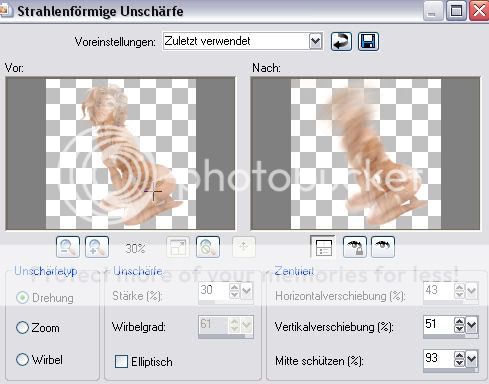The height and width of the screenshot is (384, 489).
Task: Toggle the show/hide previews icon
Action: click(323, 247)
